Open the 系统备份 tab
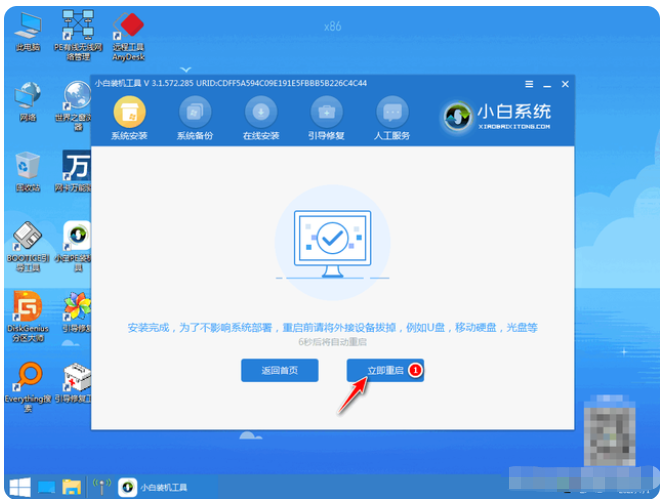 pyautogui.click(x=196, y=111)
